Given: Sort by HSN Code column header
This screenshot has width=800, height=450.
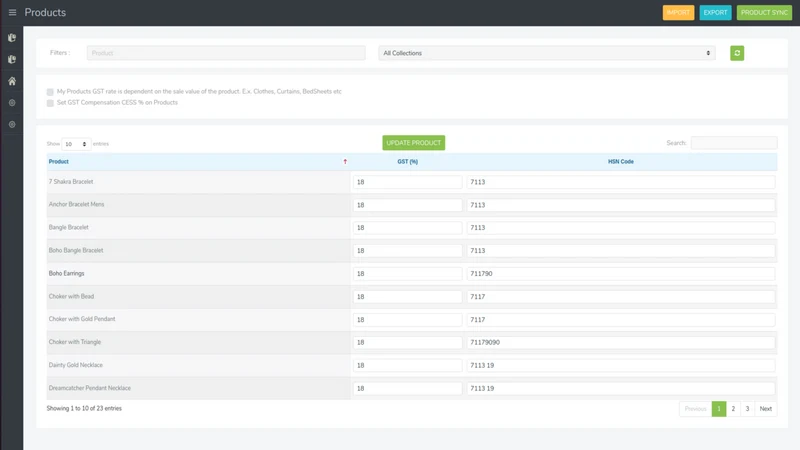Looking at the screenshot, I should [620, 162].
